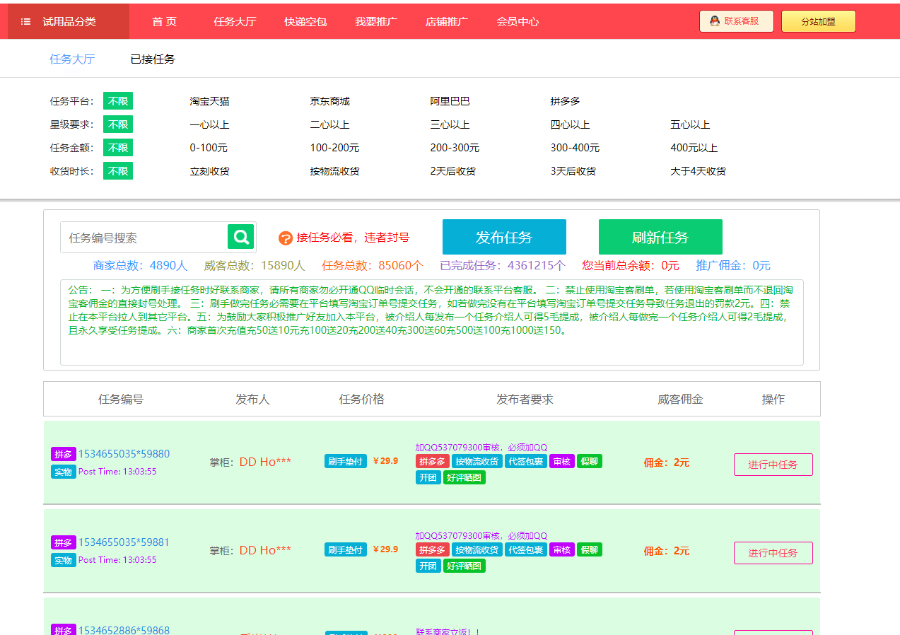Open the yellow 分站加盟 button
This screenshot has height=635, width=900.
[x=818, y=22]
